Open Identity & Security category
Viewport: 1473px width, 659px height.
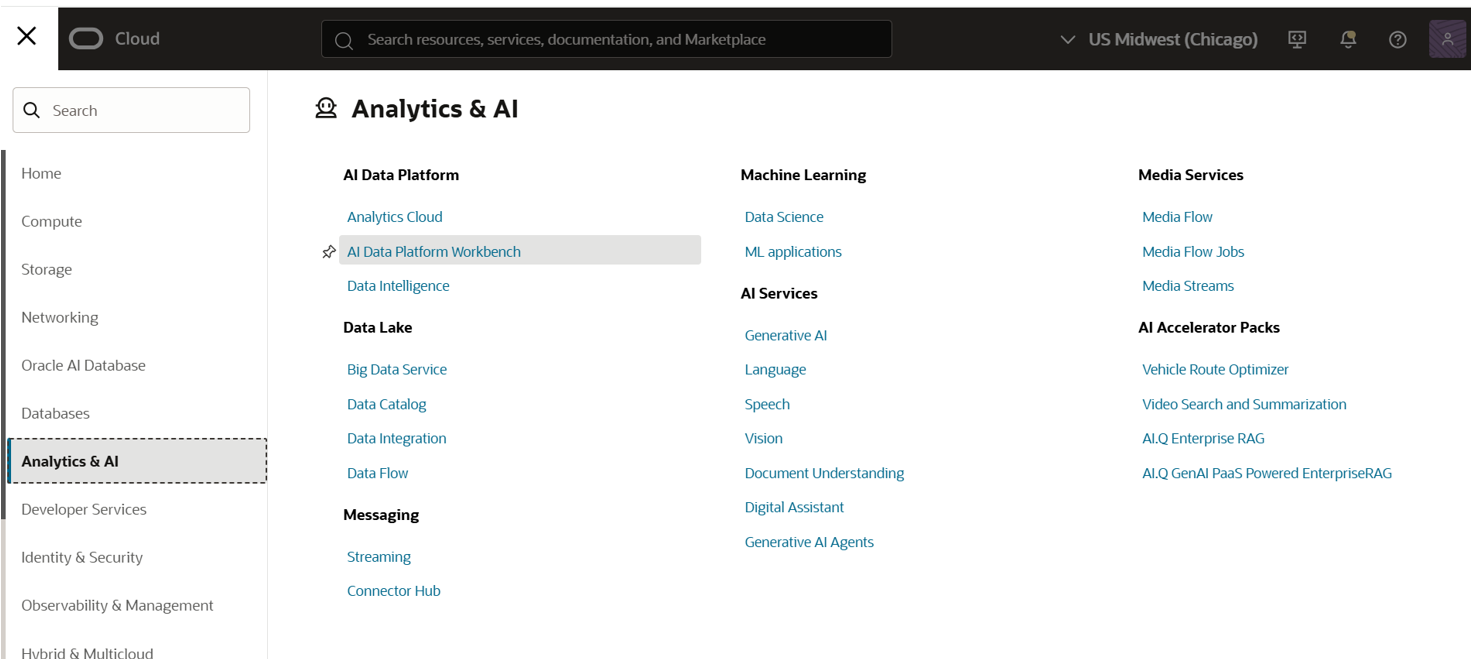[82, 557]
